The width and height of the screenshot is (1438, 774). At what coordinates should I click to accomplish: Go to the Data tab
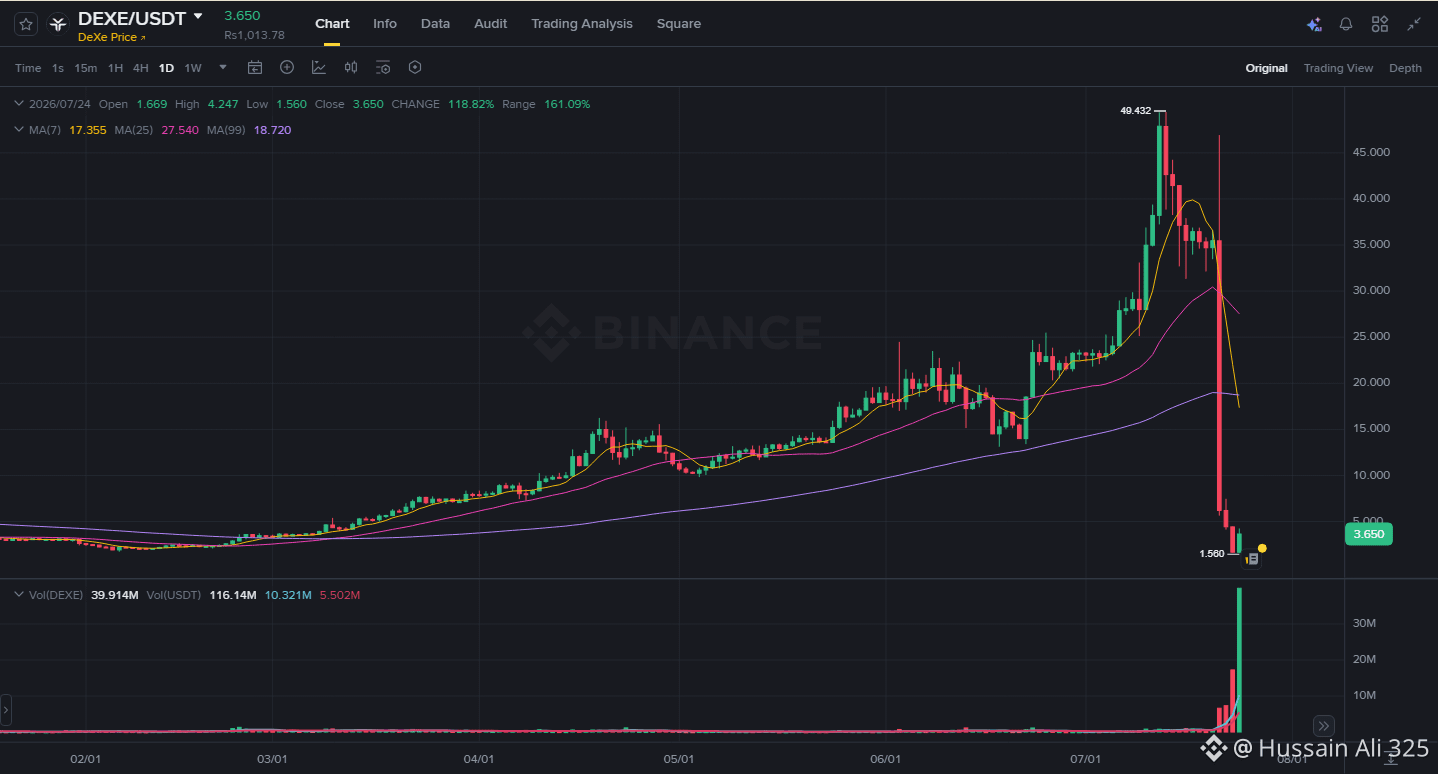[435, 23]
